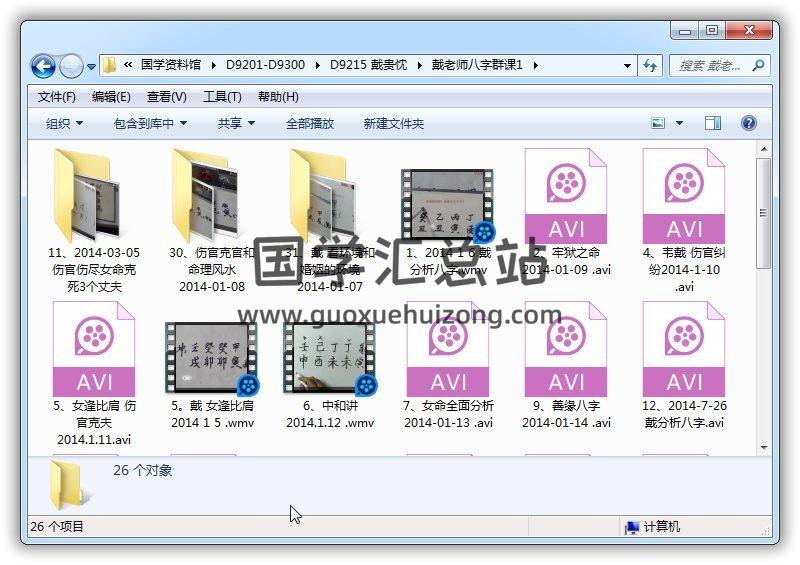Select the 善缘八字 2014-01-14 AVI file
This screenshot has width=800, height=565.
coord(566,350)
